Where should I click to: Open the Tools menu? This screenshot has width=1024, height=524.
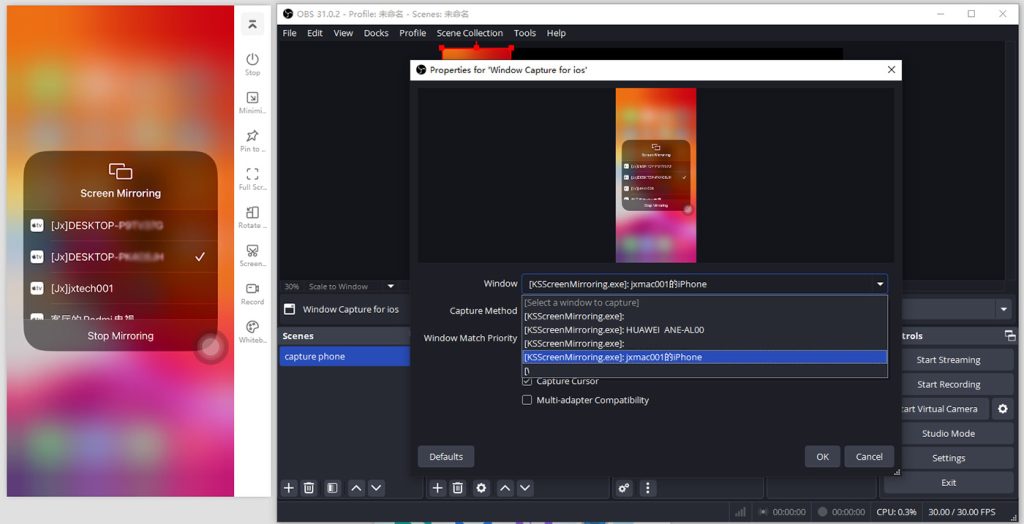(x=524, y=33)
